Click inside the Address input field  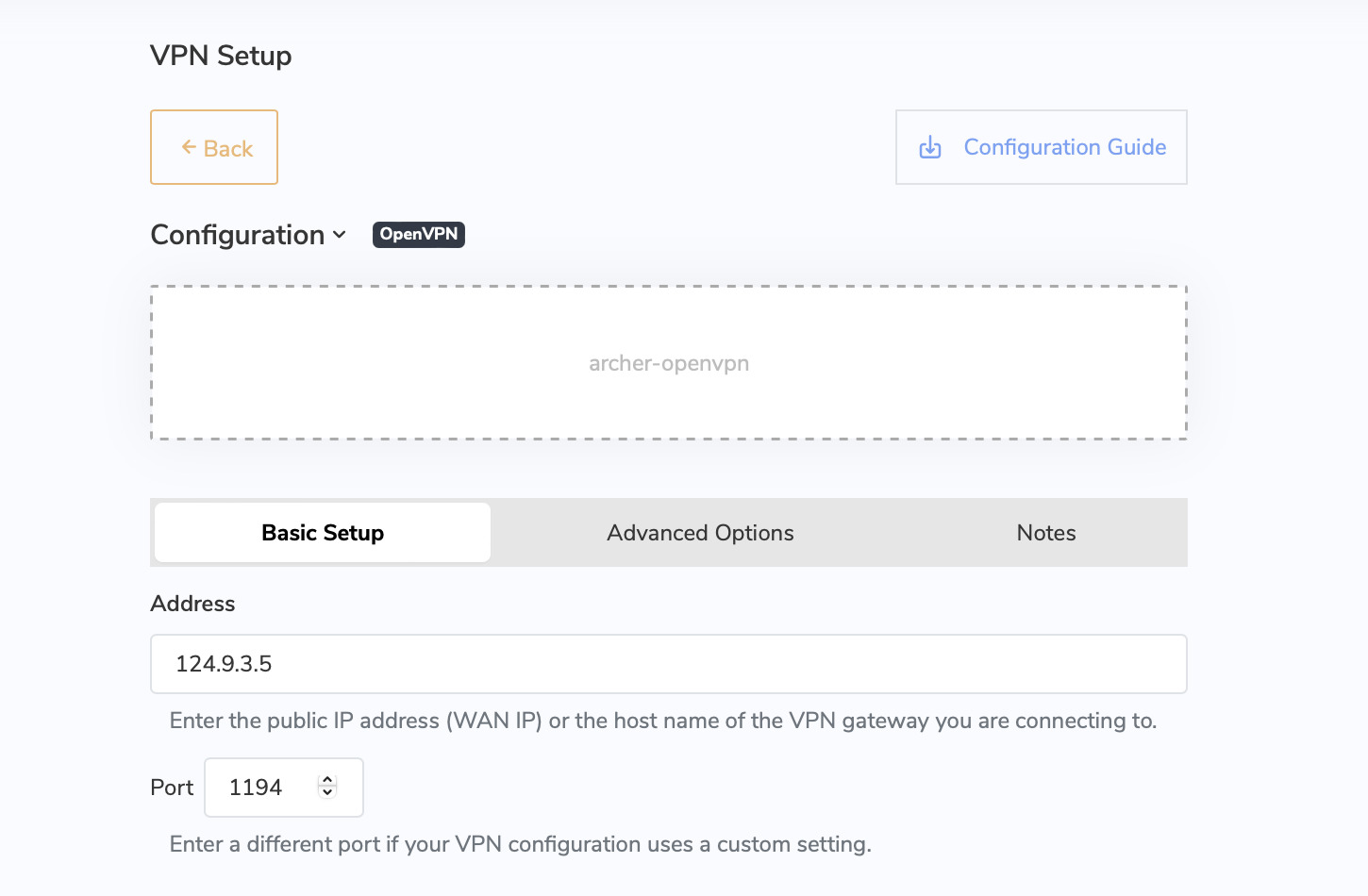(x=668, y=664)
